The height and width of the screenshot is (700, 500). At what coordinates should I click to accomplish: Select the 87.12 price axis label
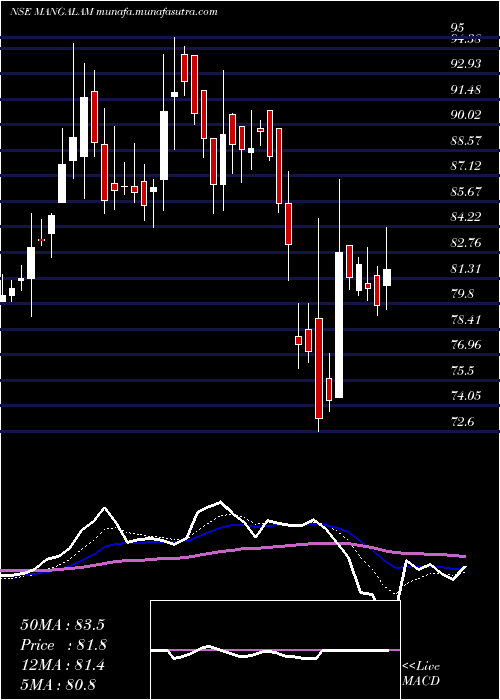[x=466, y=166]
